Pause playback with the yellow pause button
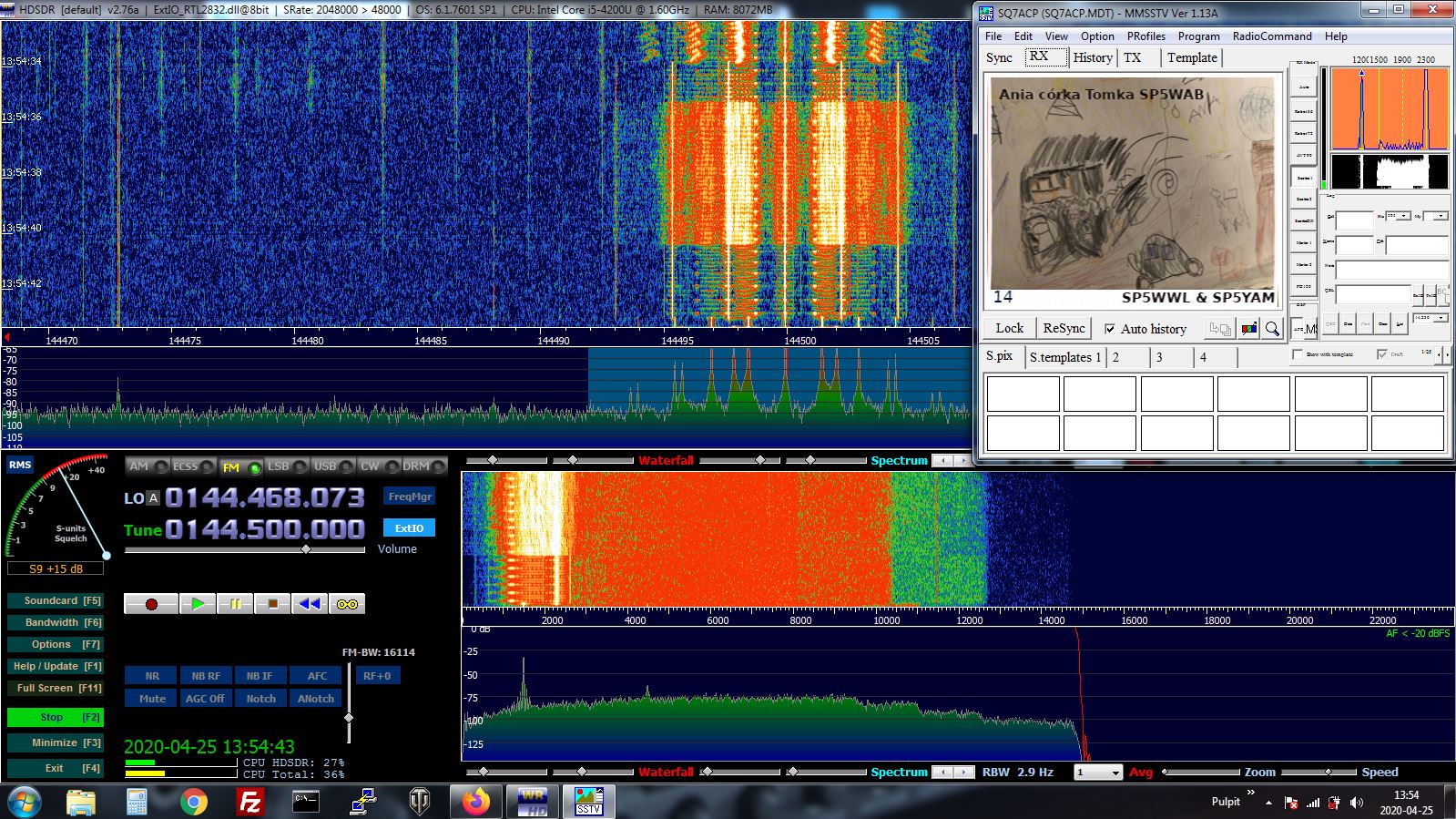The image size is (1456, 819). click(235, 604)
